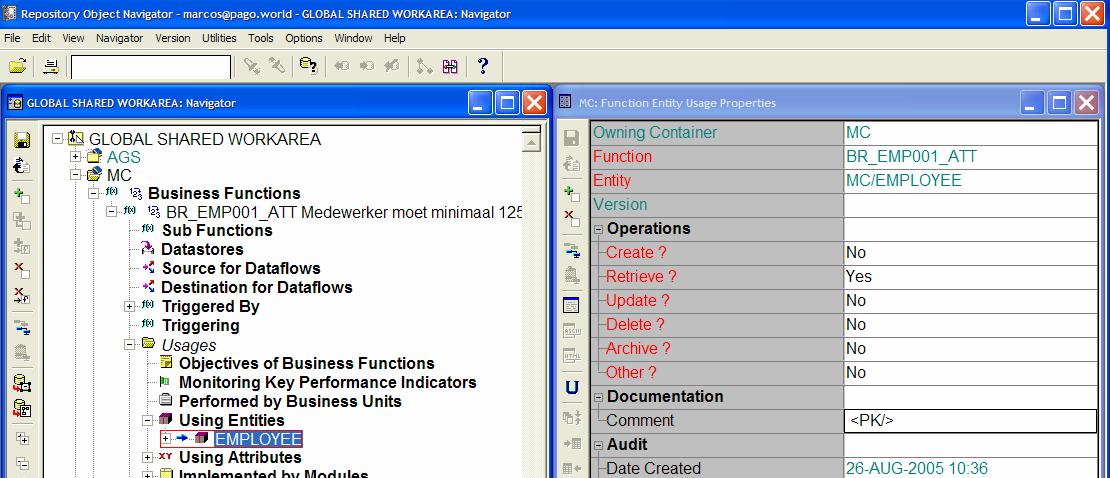Click pin properties icon in Properties side toolbar
Image resolution: width=1110 pixels, height=478 pixels.
[x=572, y=249]
